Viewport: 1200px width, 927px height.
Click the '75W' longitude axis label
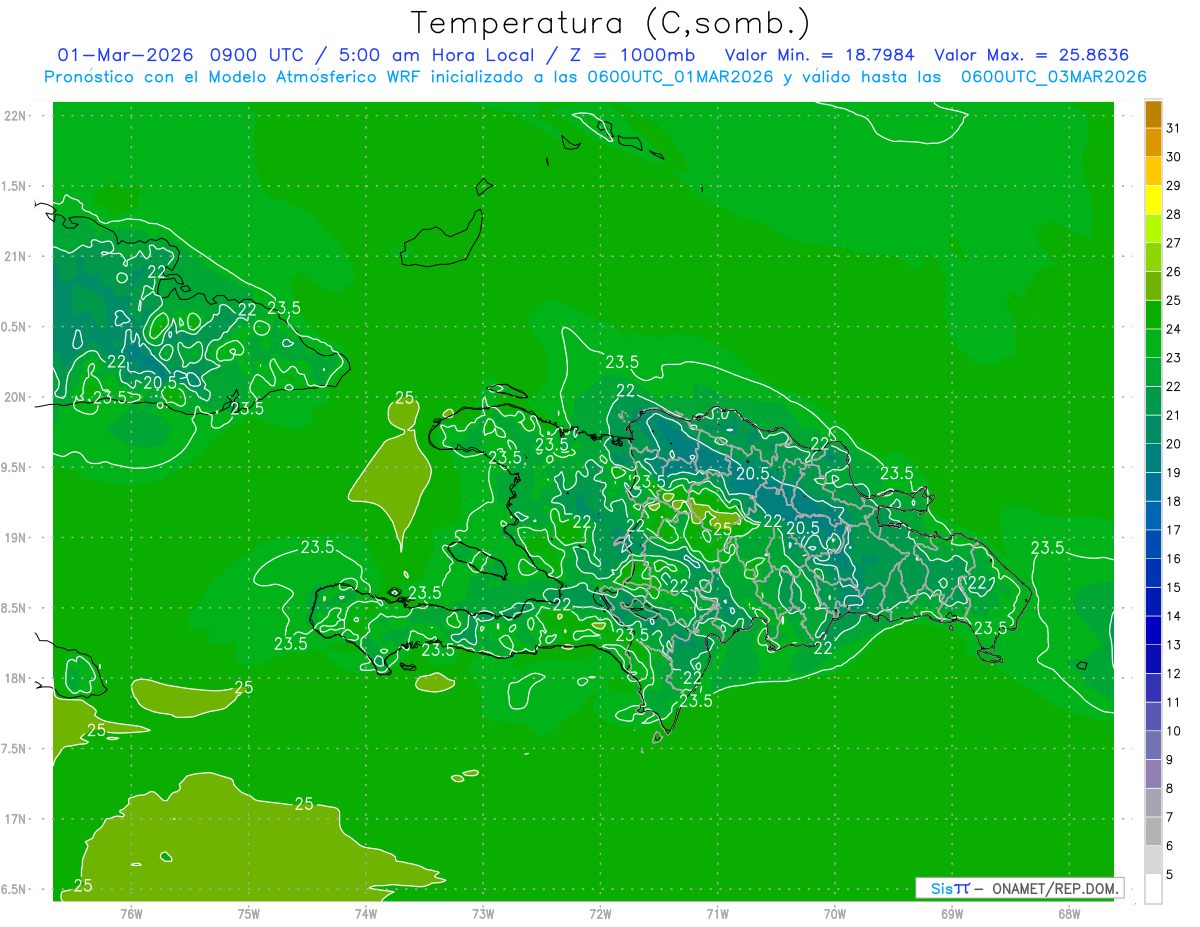249,913
